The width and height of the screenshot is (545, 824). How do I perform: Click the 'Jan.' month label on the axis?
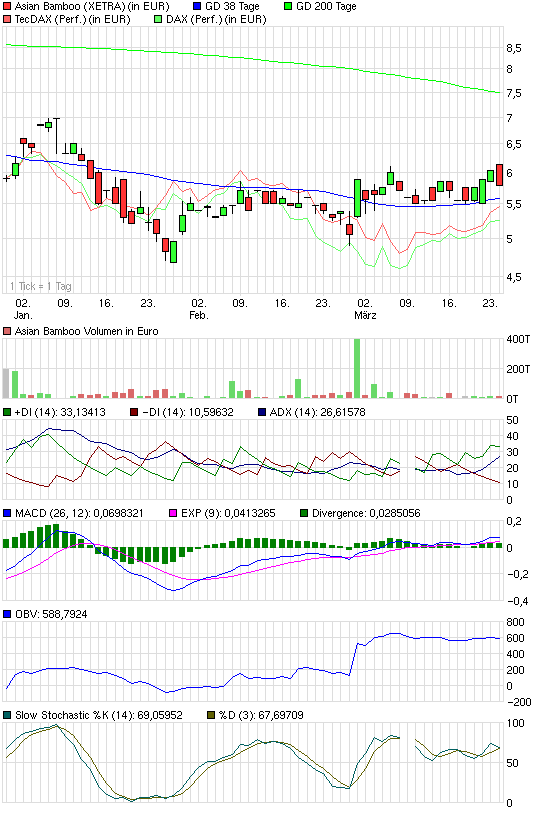[23, 315]
